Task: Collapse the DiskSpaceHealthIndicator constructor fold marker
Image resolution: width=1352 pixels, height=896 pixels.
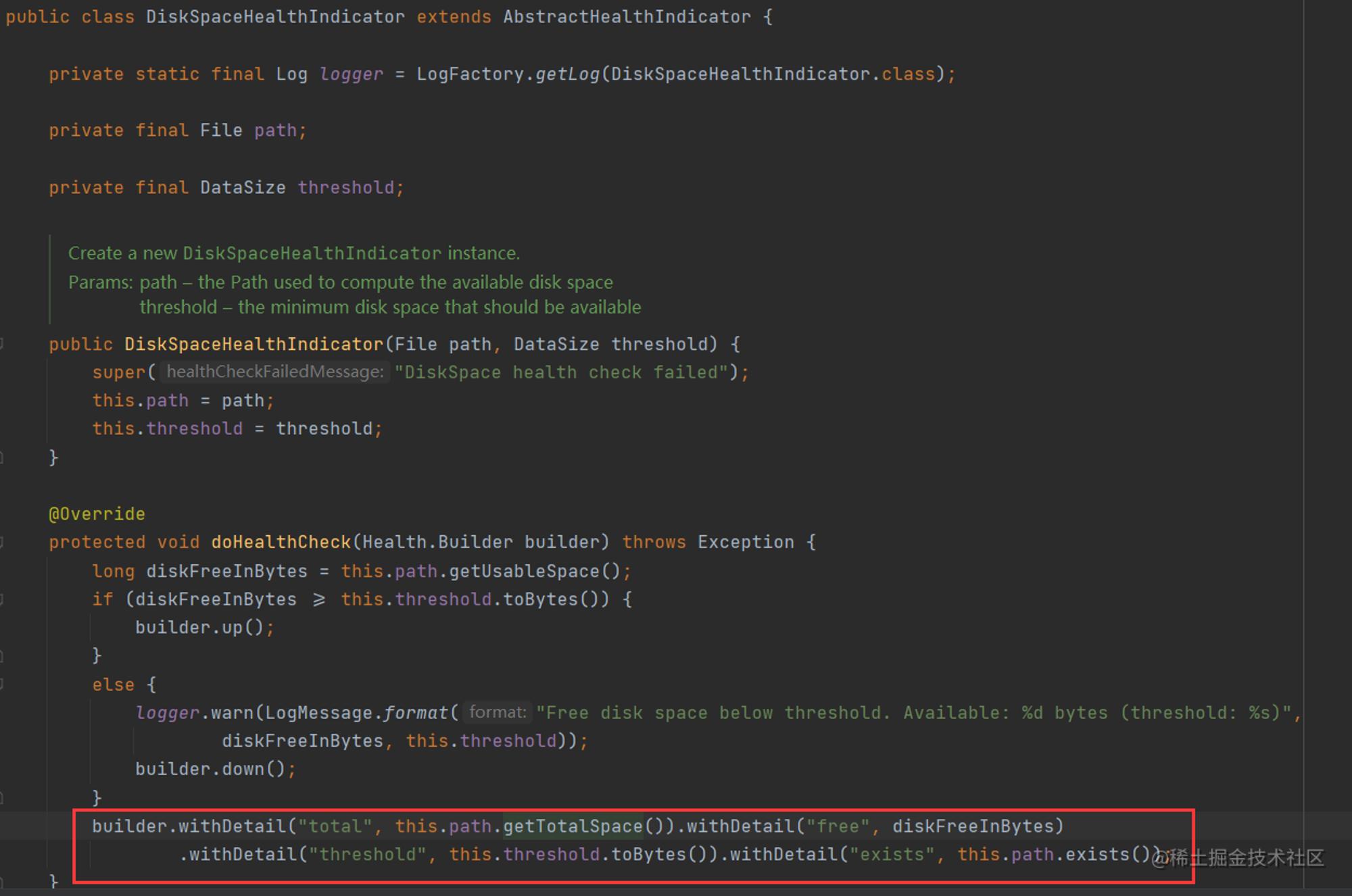Action: (x=2, y=345)
